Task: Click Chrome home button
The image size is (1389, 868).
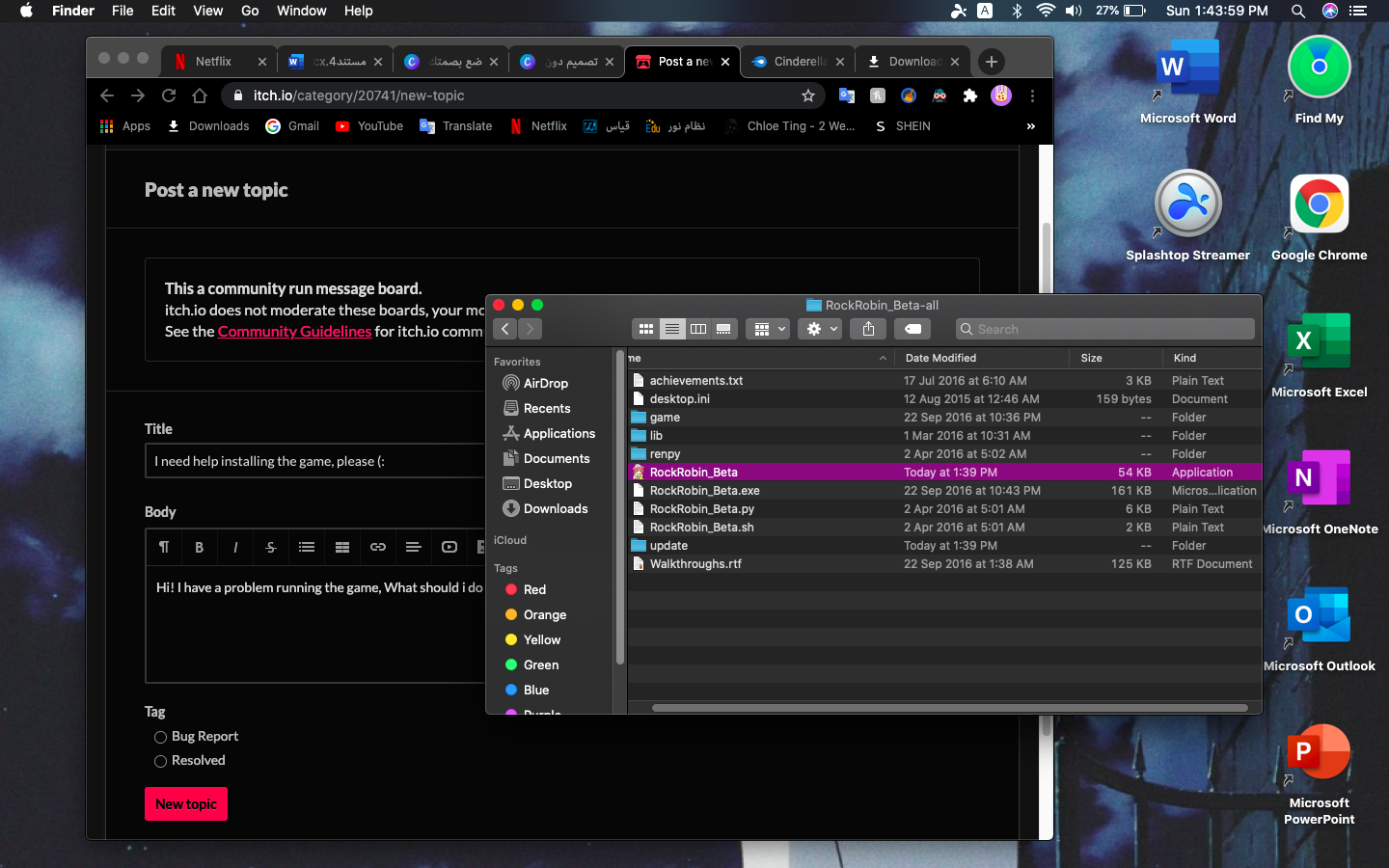Action: point(200,95)
